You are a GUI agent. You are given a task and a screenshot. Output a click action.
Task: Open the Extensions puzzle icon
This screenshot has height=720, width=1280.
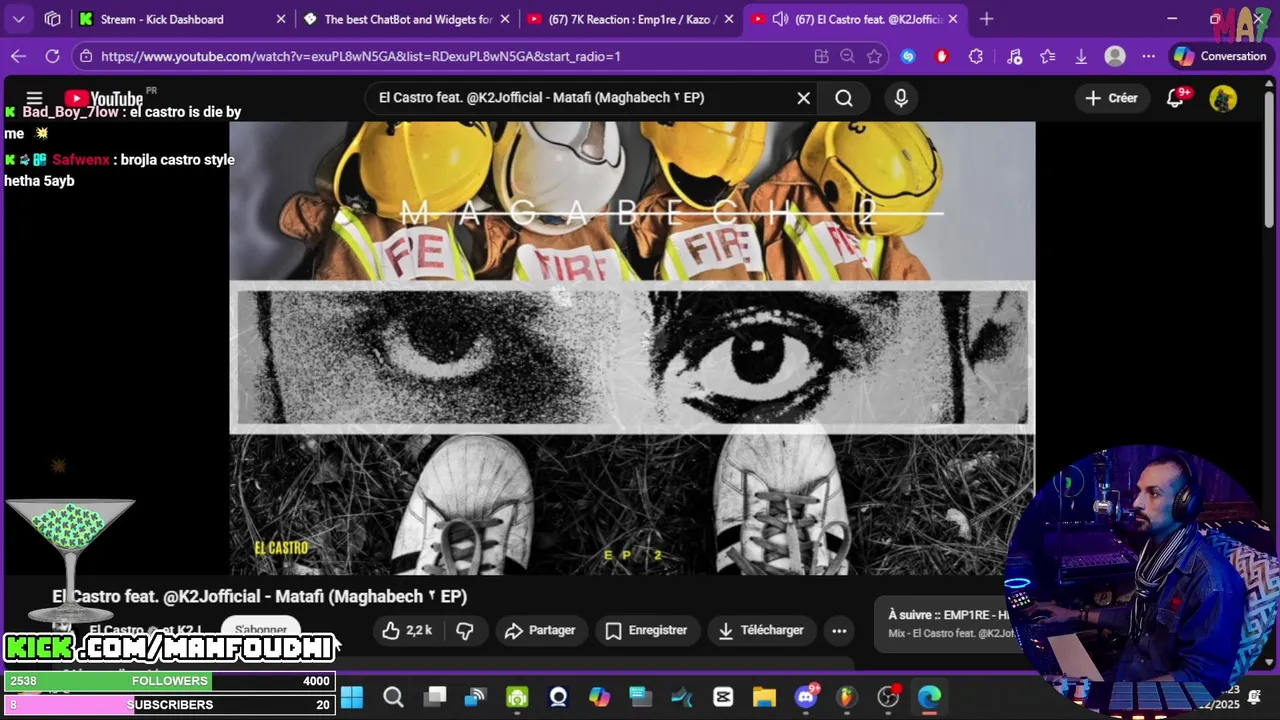(976, 56)
